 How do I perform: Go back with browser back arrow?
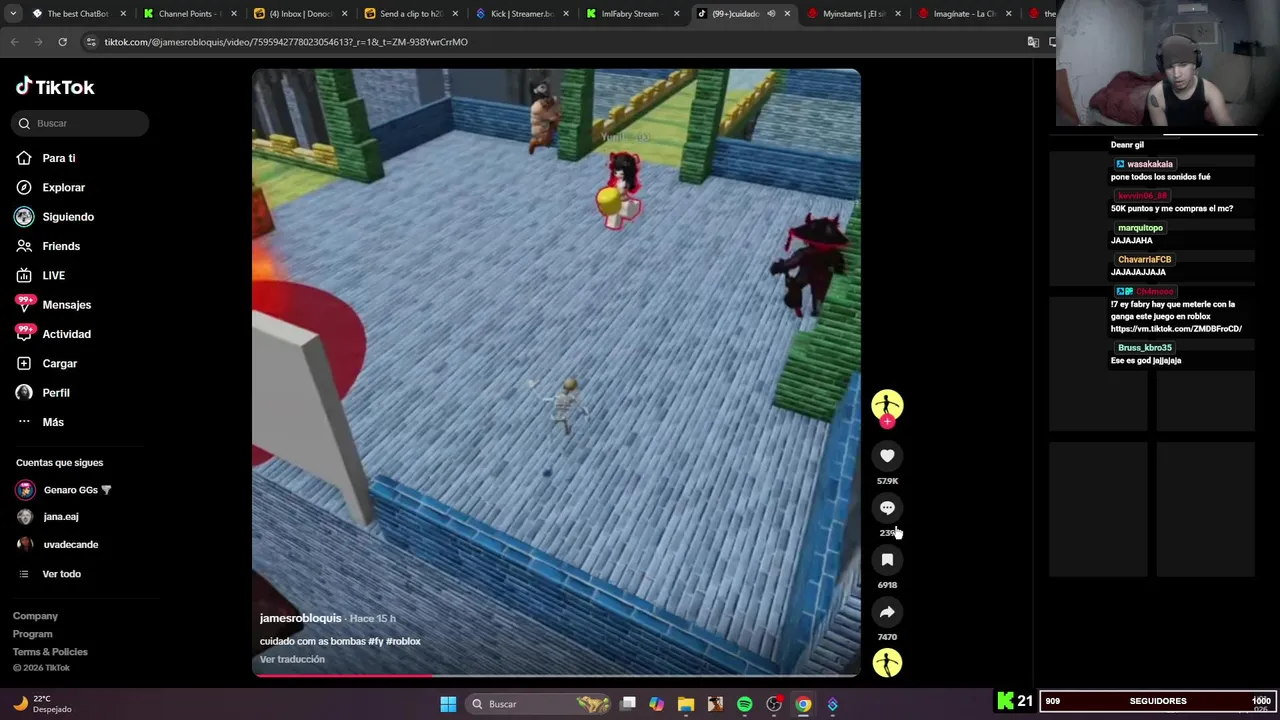(14, 42)
